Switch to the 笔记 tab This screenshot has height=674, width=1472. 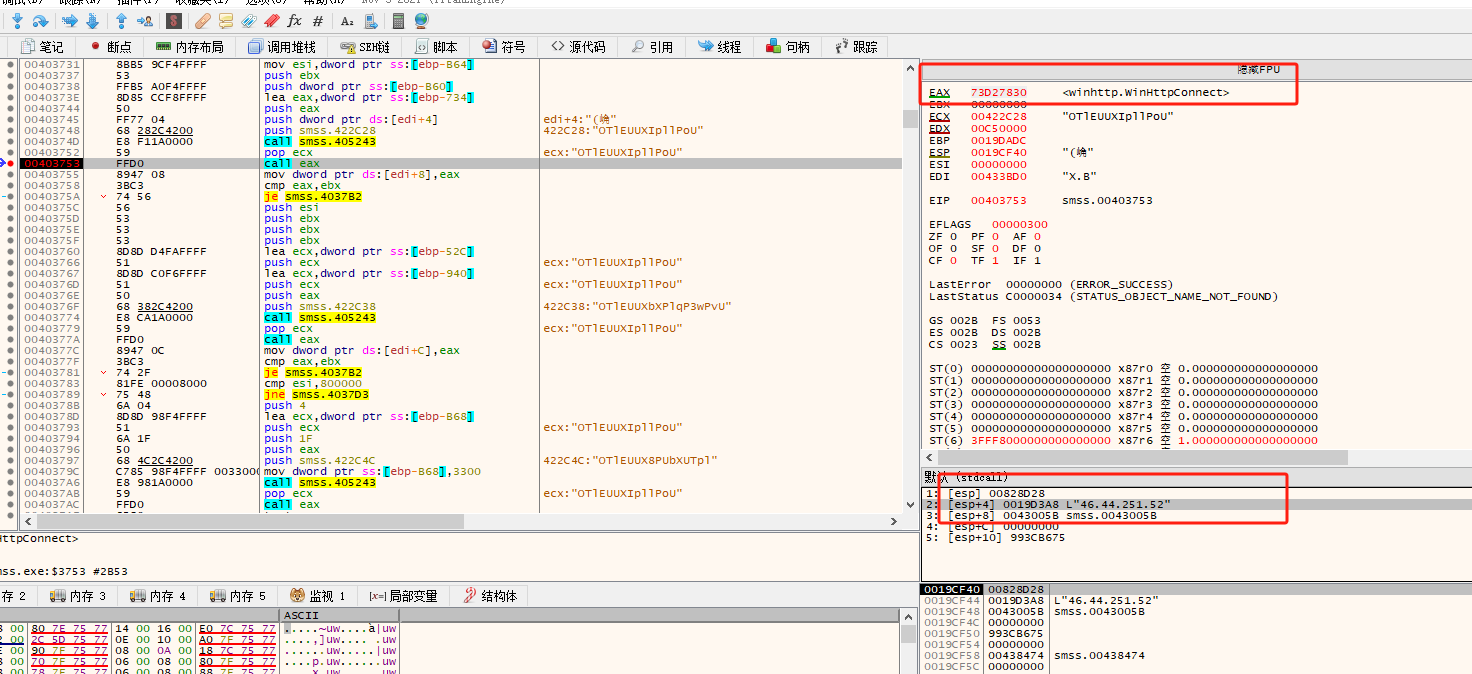(41, 47)
